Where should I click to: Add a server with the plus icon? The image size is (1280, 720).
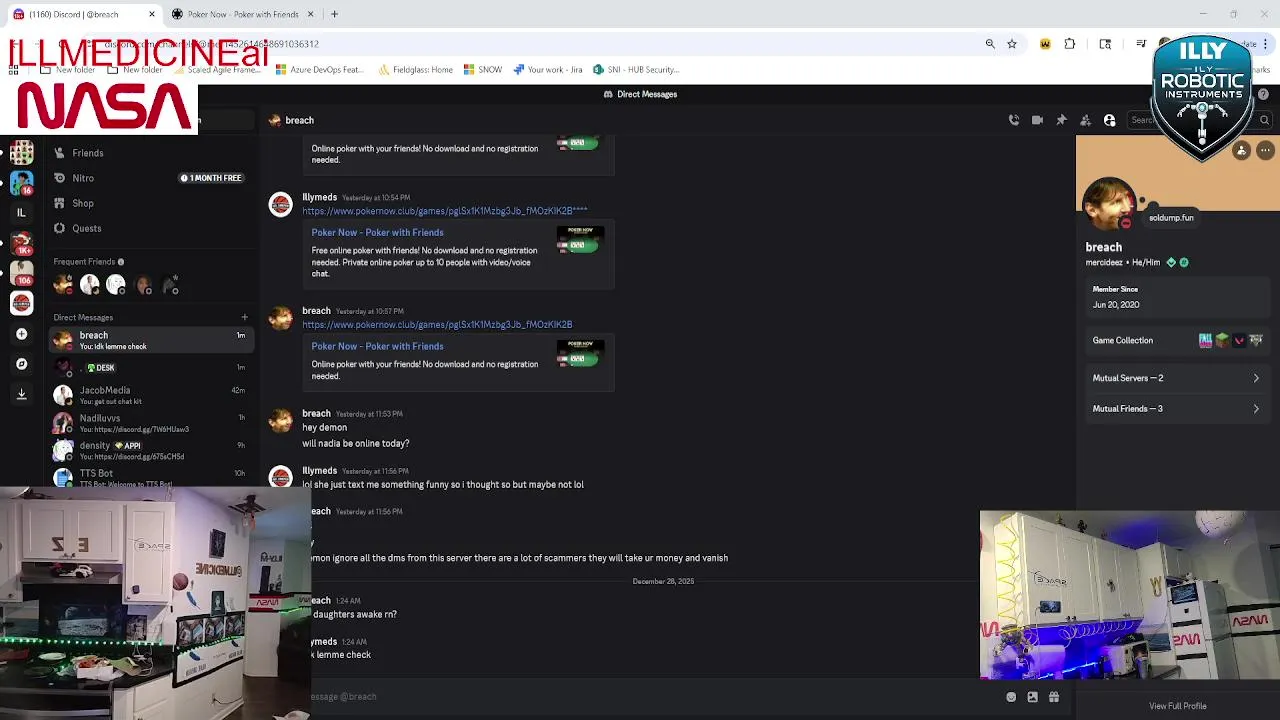22,334
